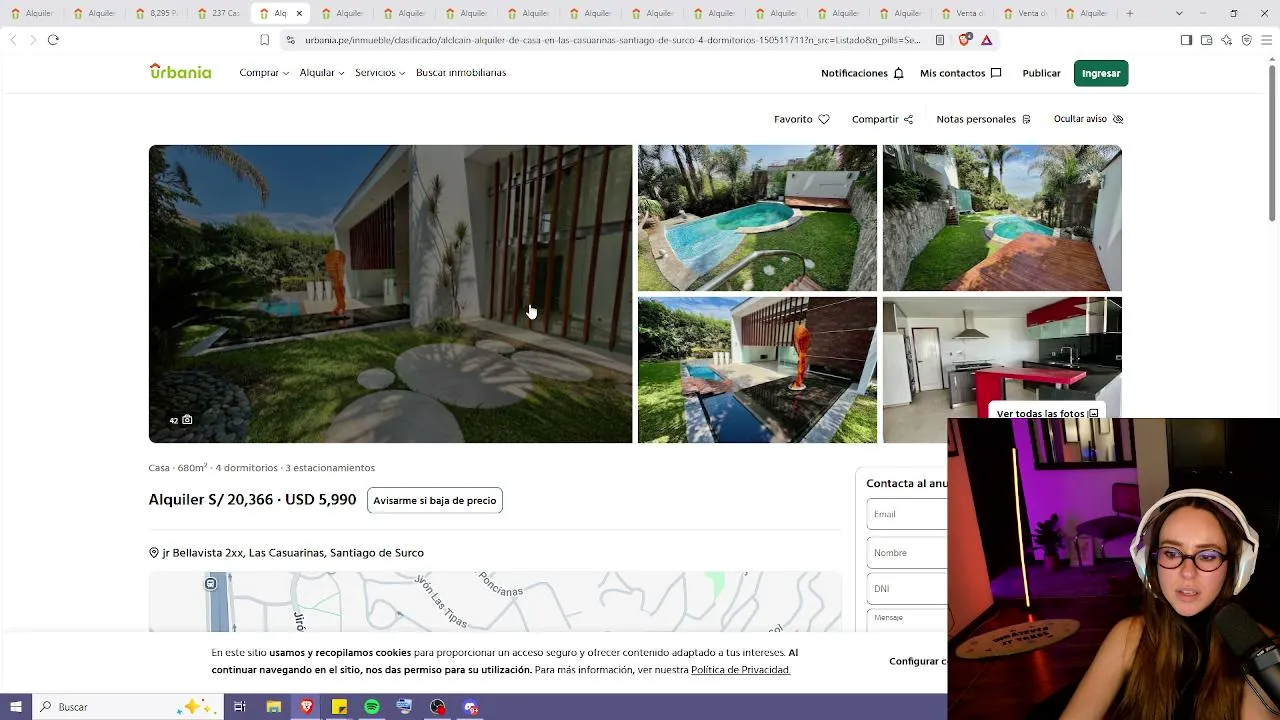Viewport: 1280px width, 720px height.
Task: Hide this listing with Ocultar aviso
Action: tap(1089, 119)
